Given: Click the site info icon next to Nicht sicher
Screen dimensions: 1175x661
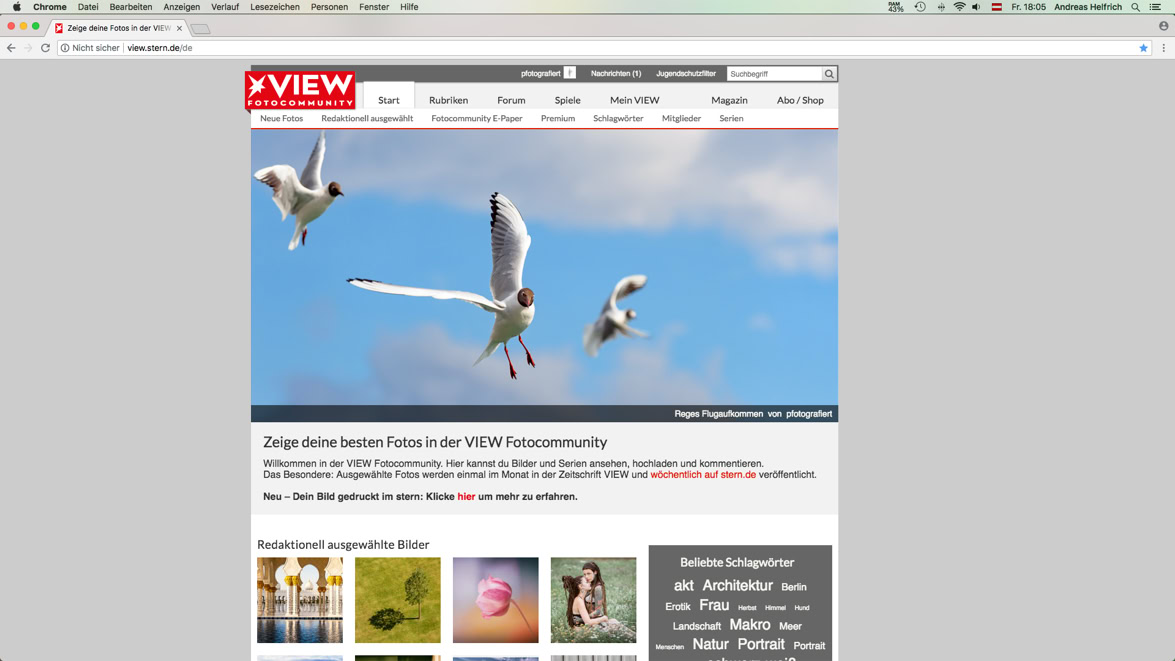Looking at the screenshot, I should [x=65, y=48].
